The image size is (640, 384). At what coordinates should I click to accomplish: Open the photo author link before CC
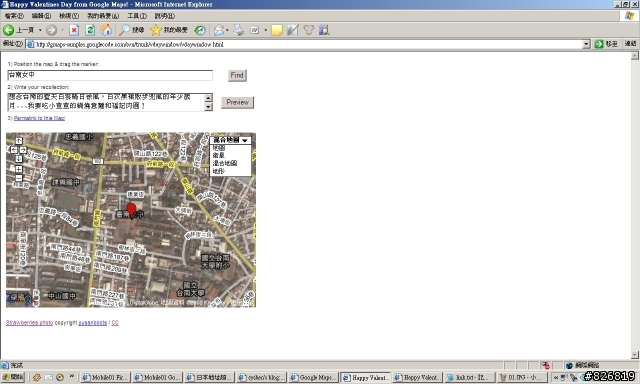93,323
